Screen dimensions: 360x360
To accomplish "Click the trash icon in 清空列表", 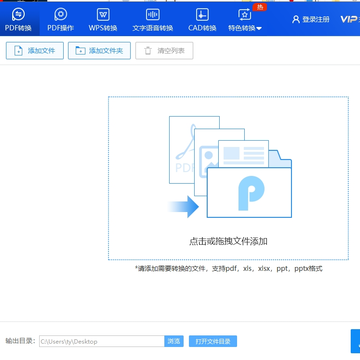I will pyautogui.click(x=148, y=51).
